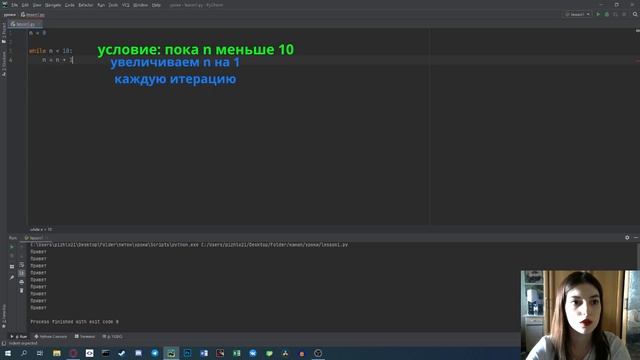Select the lesson1.py editor tab

coord(24,24)
